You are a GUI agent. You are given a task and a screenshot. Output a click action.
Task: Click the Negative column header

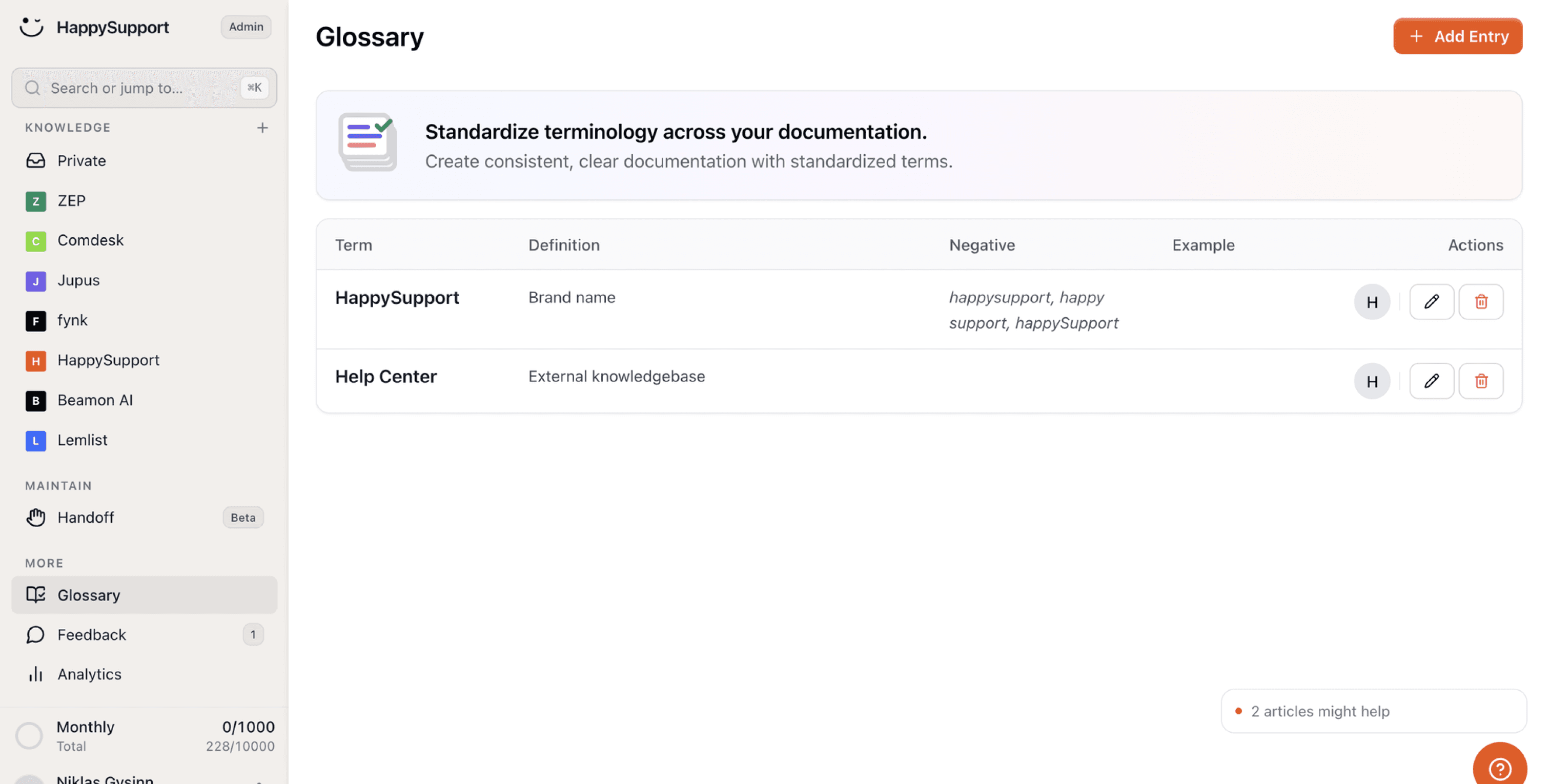[x=982, y=245]
